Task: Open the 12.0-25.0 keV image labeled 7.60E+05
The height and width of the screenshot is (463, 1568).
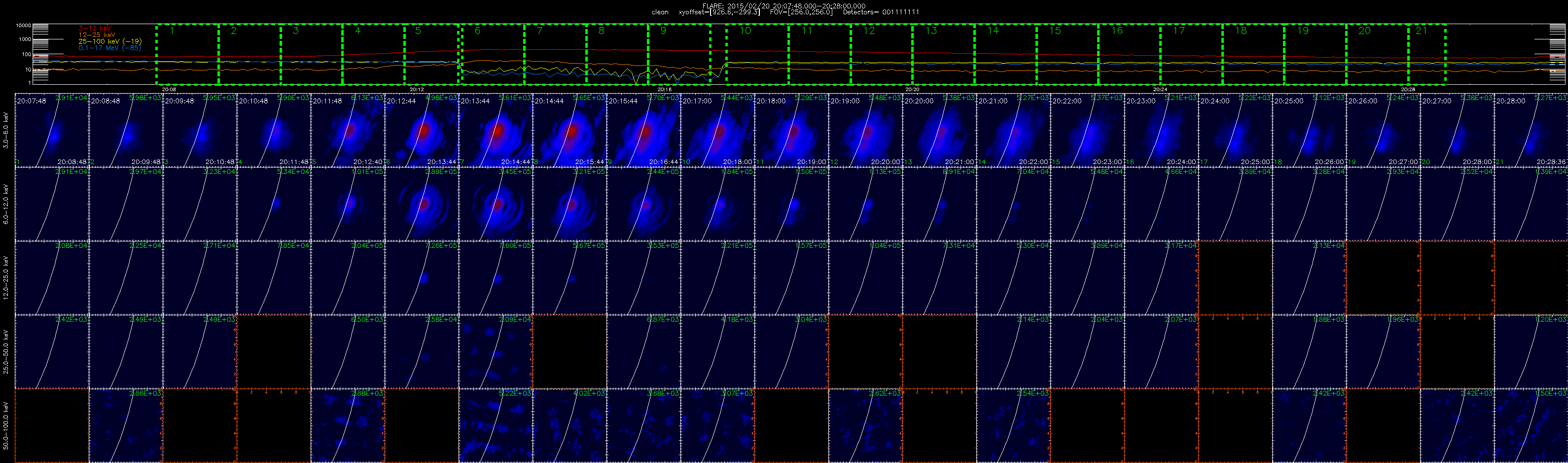Action: tap(496, 277)
